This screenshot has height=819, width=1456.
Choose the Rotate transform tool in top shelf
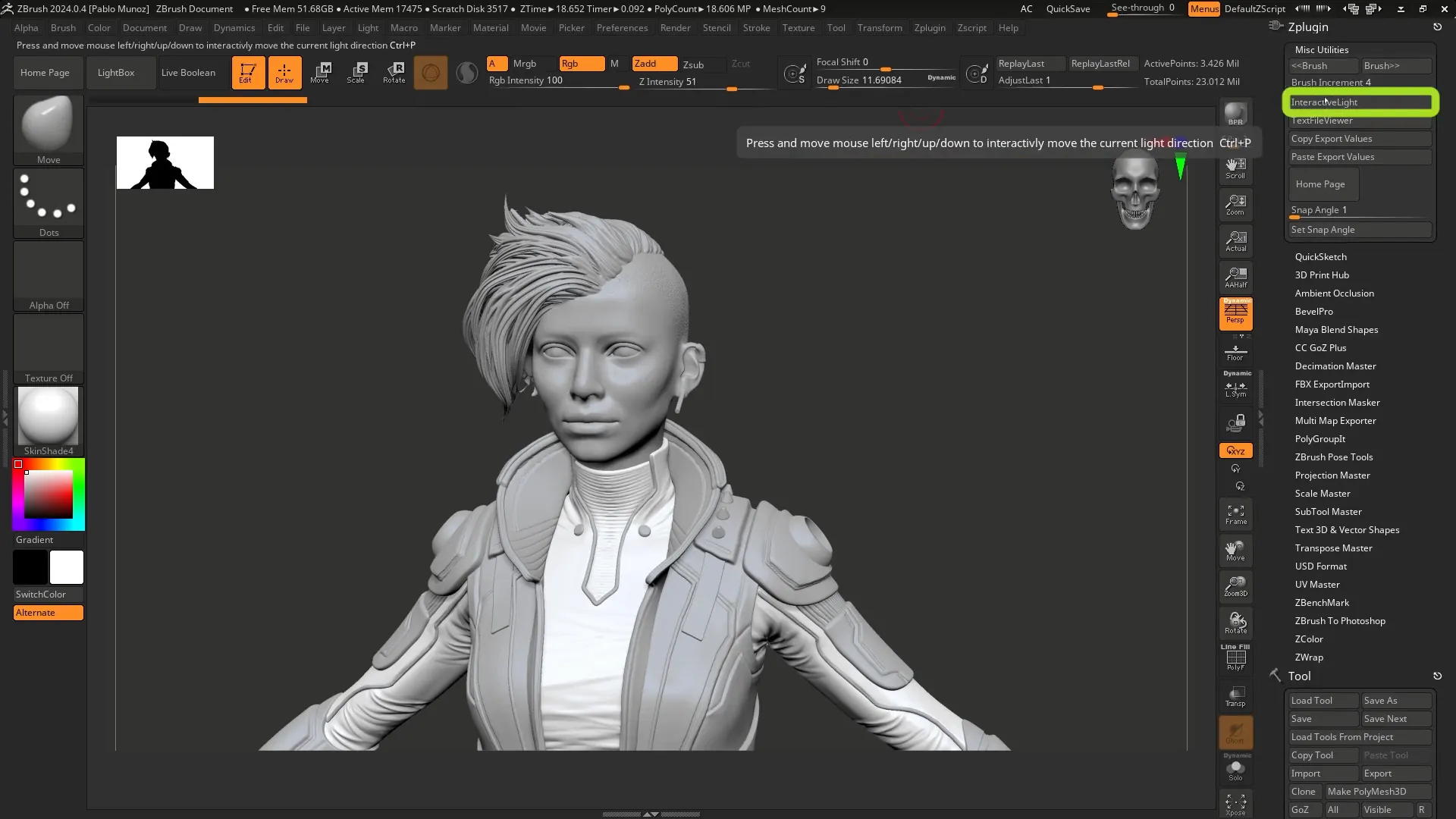click(x=394, y=73)
